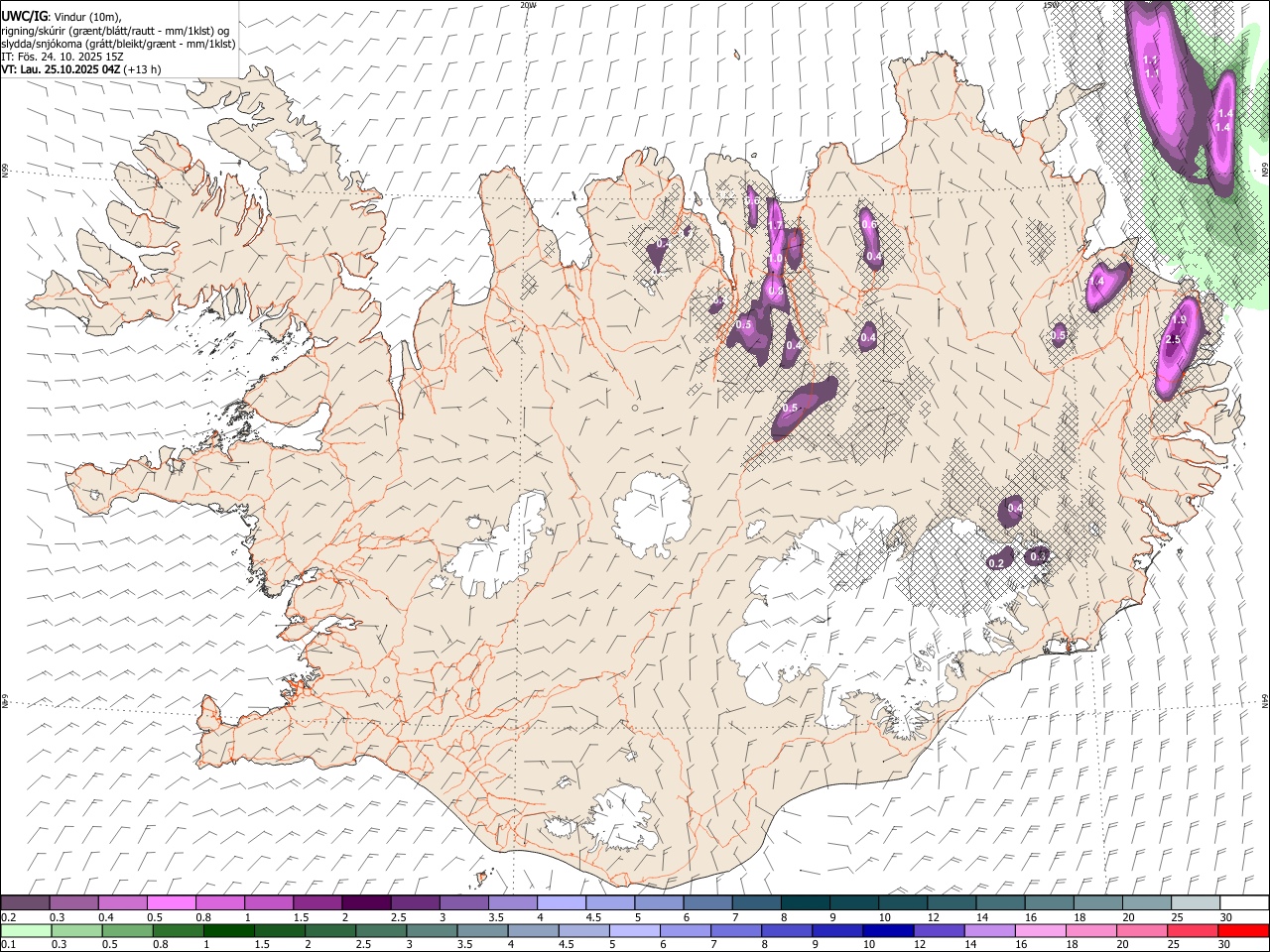This screenshot has height=952, width=1270.
Task: Select the pale green 0.1 legend swatch
Action: pos(25,930)
